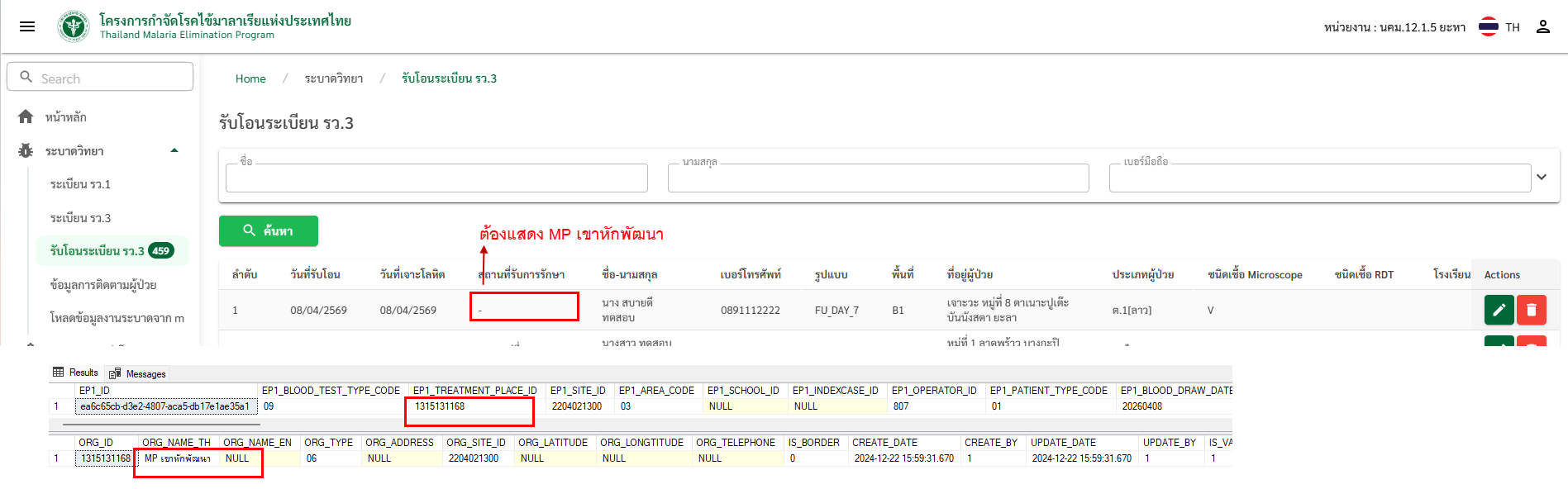This screenshot has width=1568, height=489.
Task: Click the Thai flag language icon
Action: pos(1488,27)
